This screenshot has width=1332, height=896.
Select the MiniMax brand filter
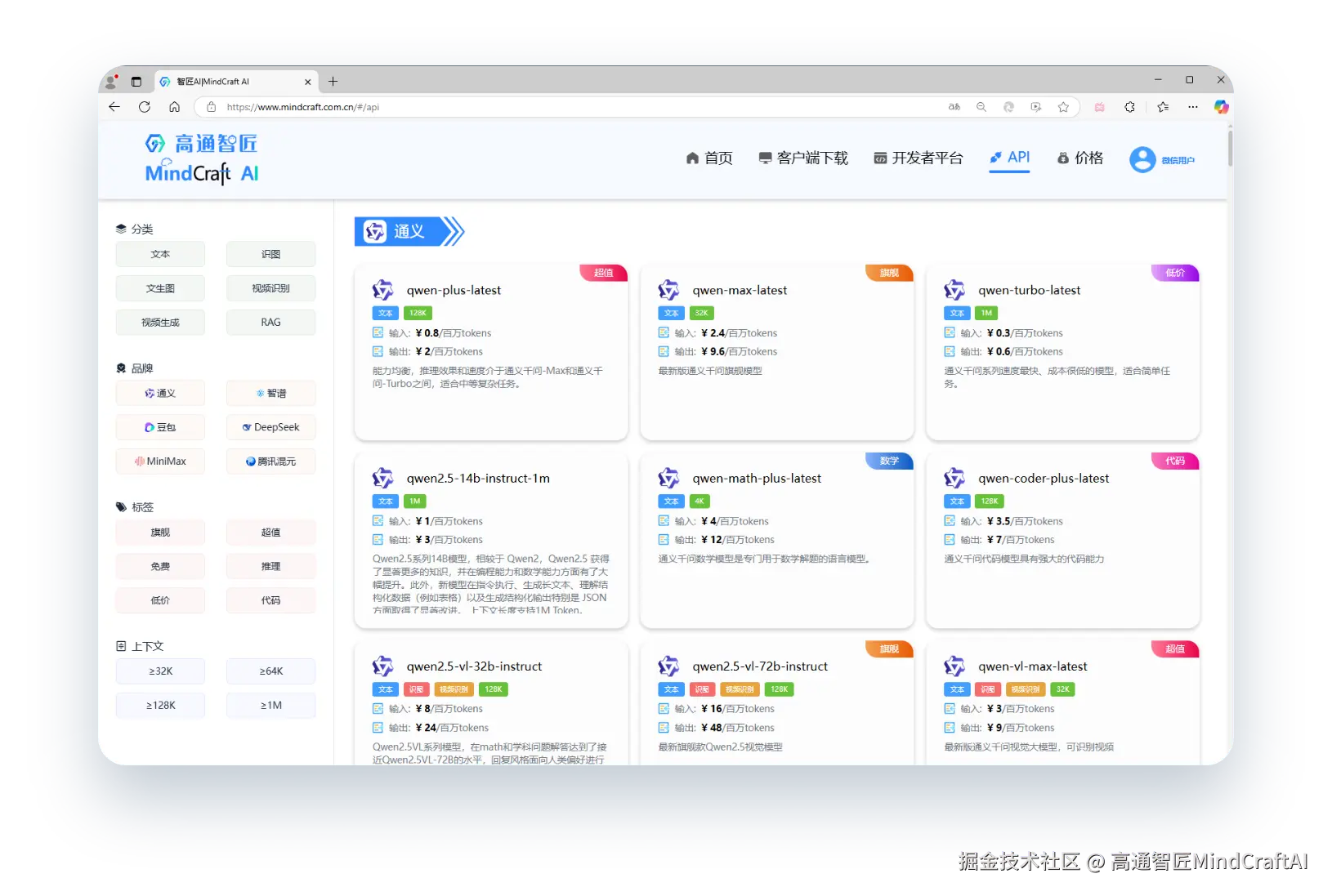(160, 461)
